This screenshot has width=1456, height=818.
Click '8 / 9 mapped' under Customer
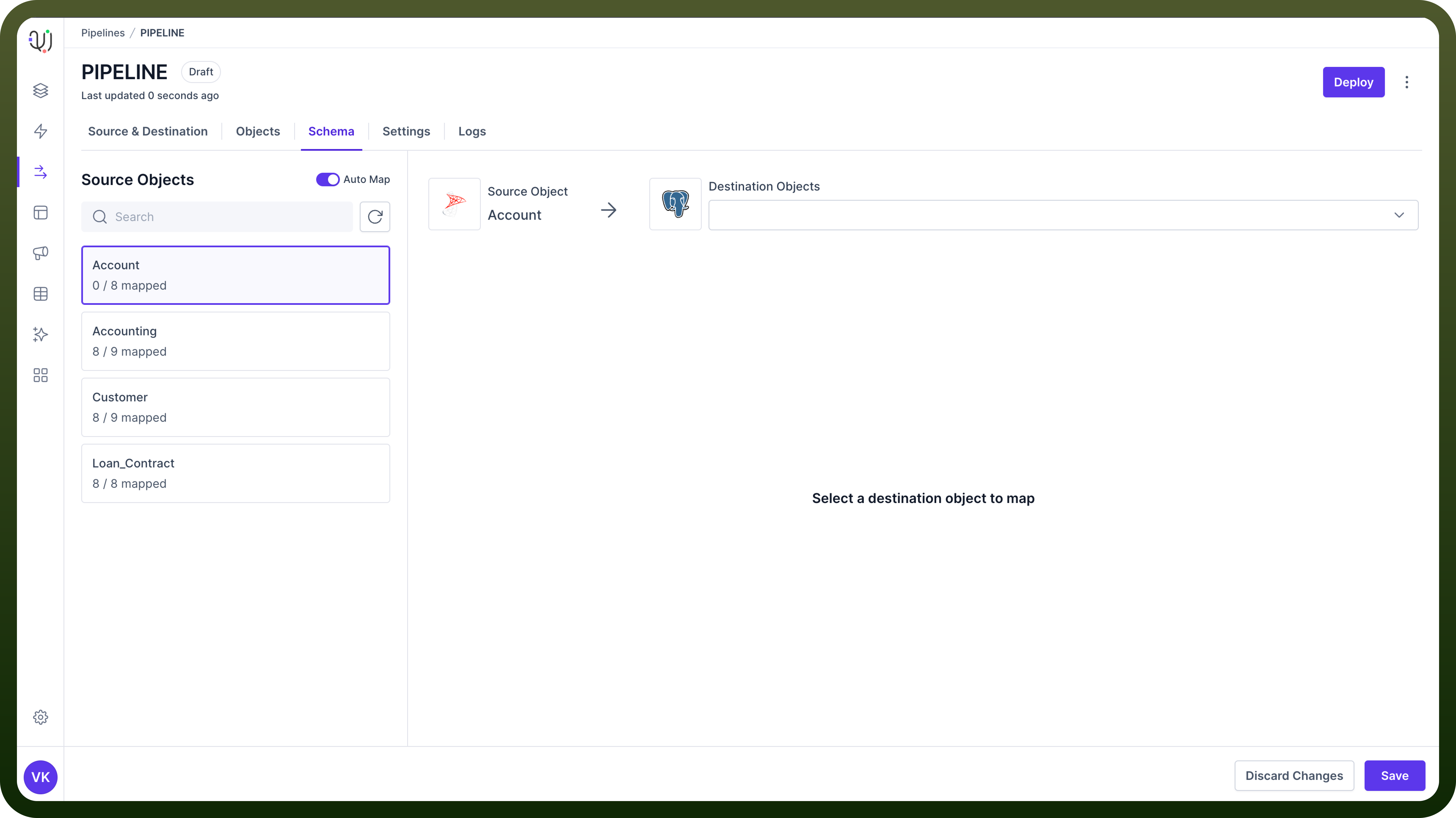(130, 418)
